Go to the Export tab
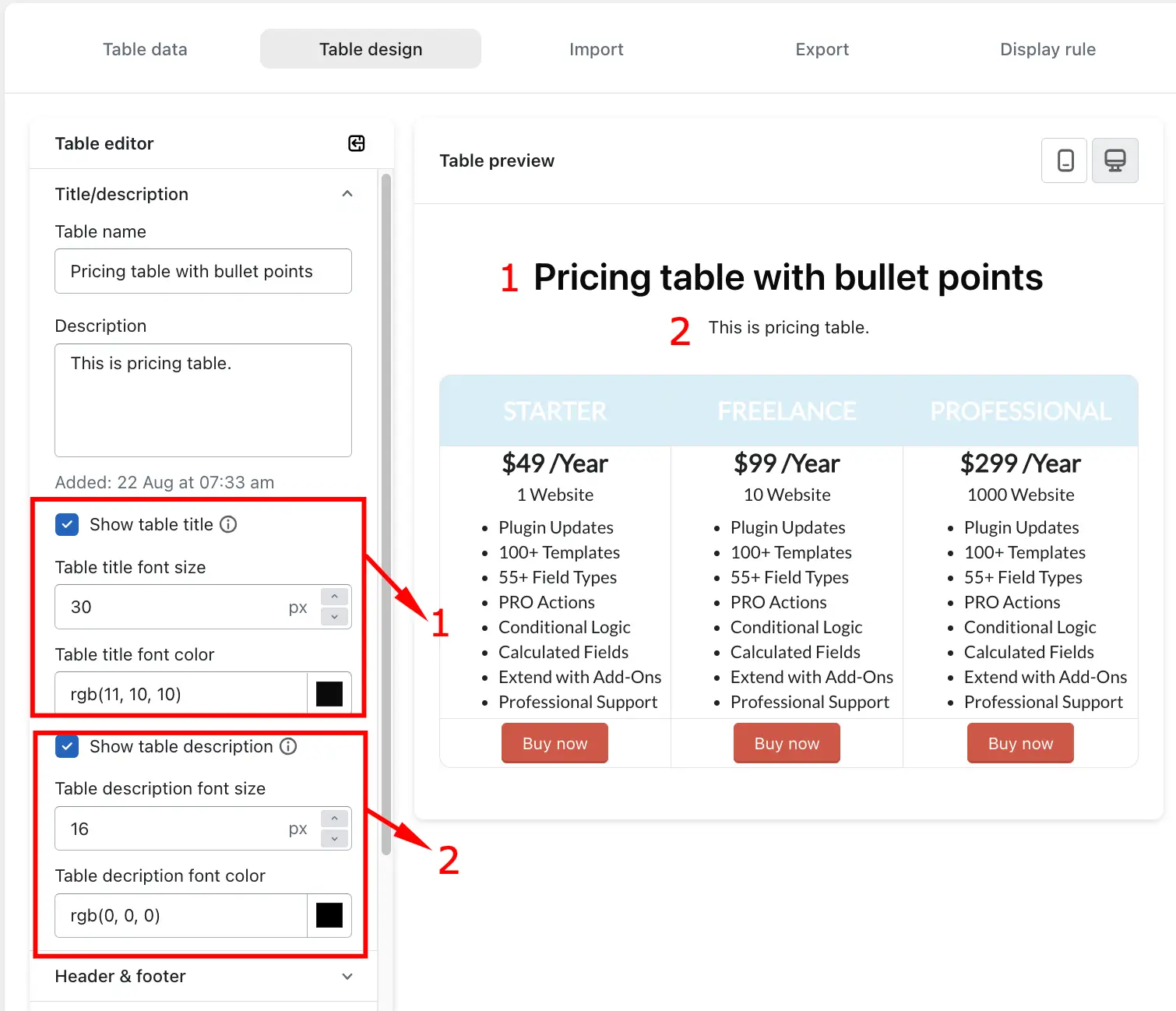 coord(822,49)
